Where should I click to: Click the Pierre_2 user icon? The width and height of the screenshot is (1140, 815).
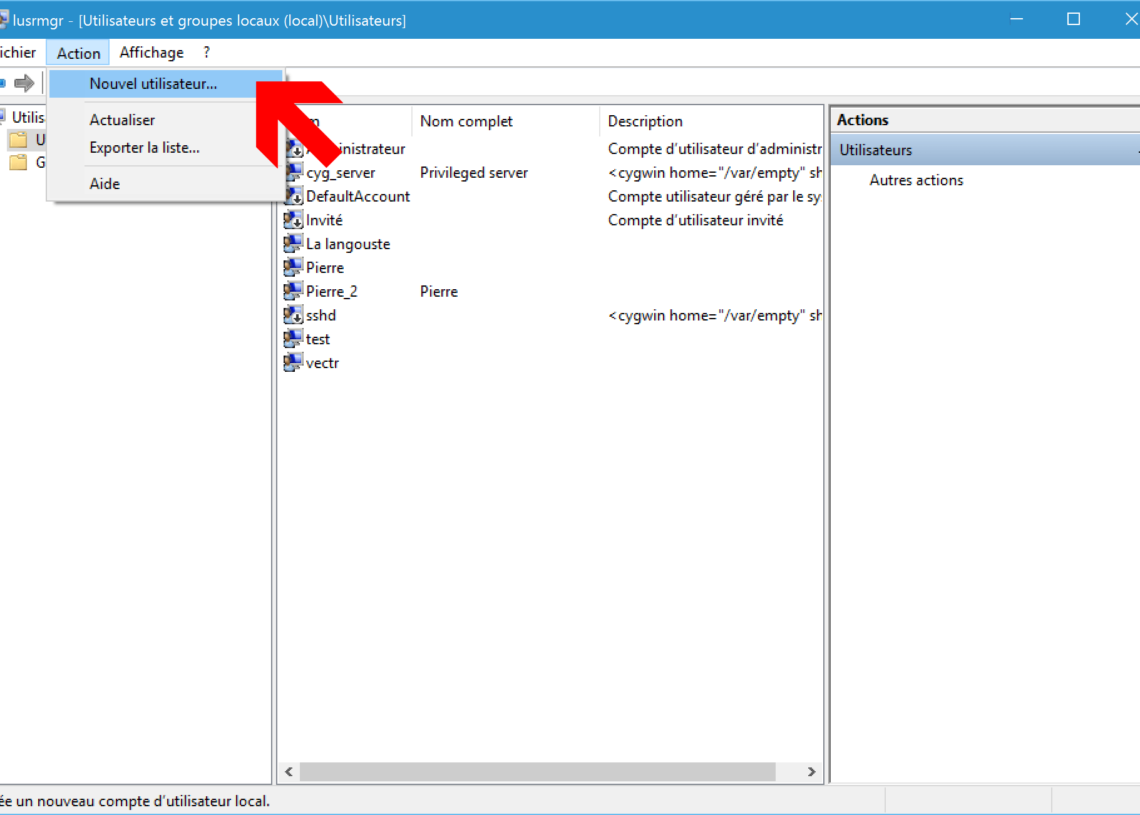point(293,292)
